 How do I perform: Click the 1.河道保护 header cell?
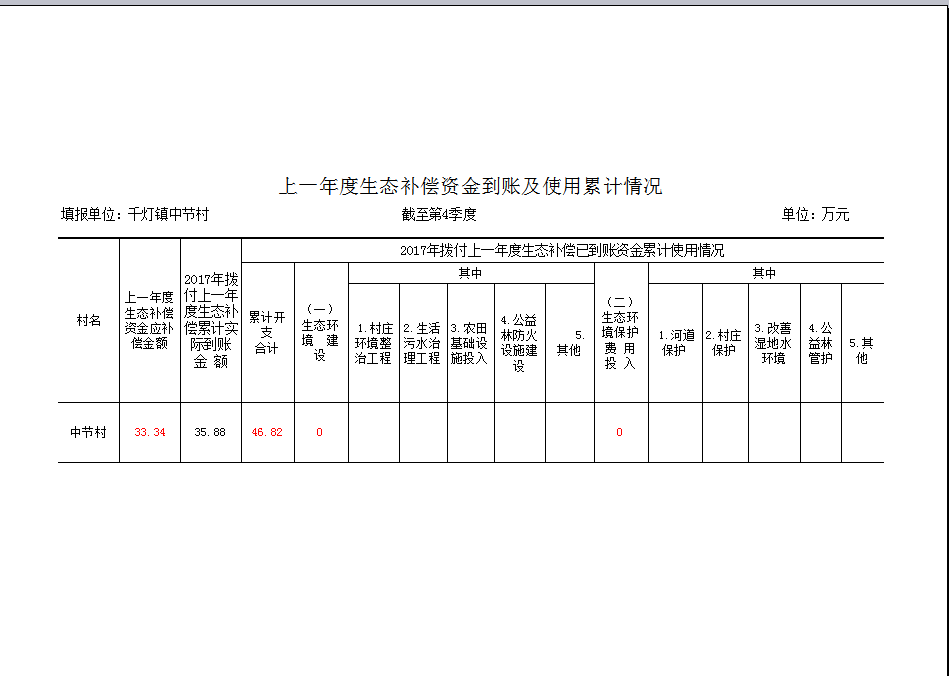point(675,343)
